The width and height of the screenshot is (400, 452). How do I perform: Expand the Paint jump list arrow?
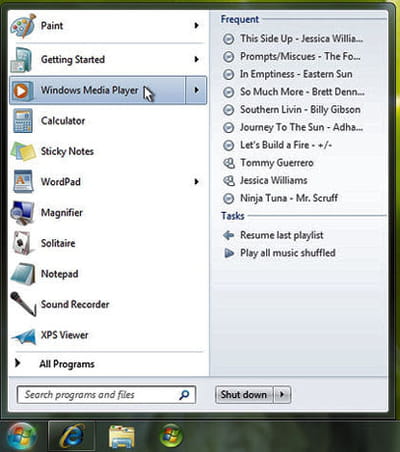tap(197, 26)
